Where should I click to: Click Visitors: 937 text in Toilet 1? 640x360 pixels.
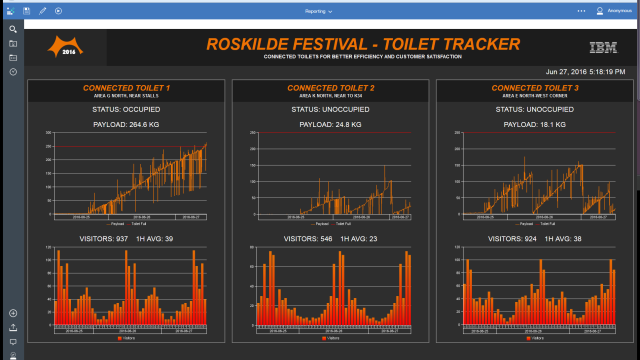pos(104,239)
